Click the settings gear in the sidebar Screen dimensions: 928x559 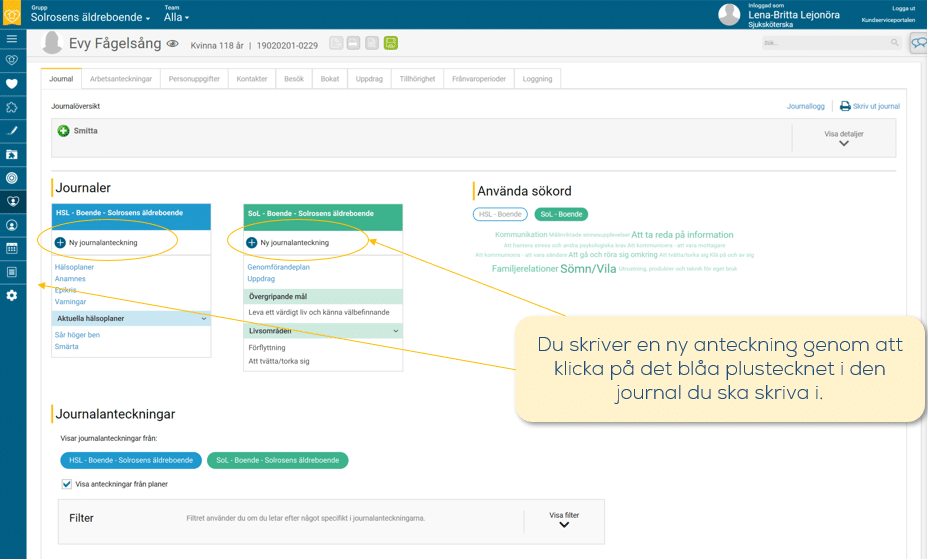[12, 295]
